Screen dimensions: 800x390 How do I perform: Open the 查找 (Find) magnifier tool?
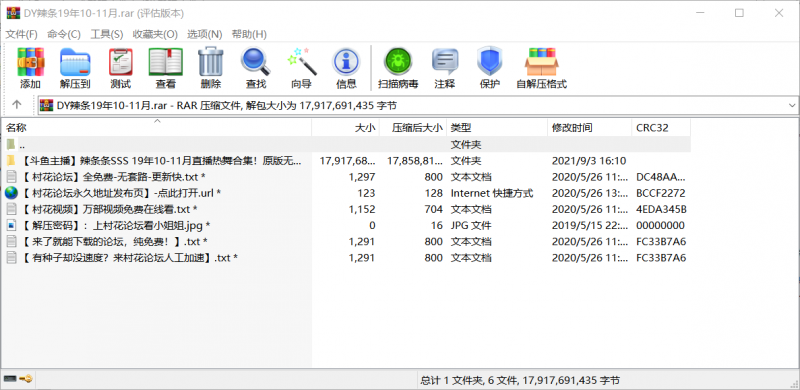coord(256,62)
